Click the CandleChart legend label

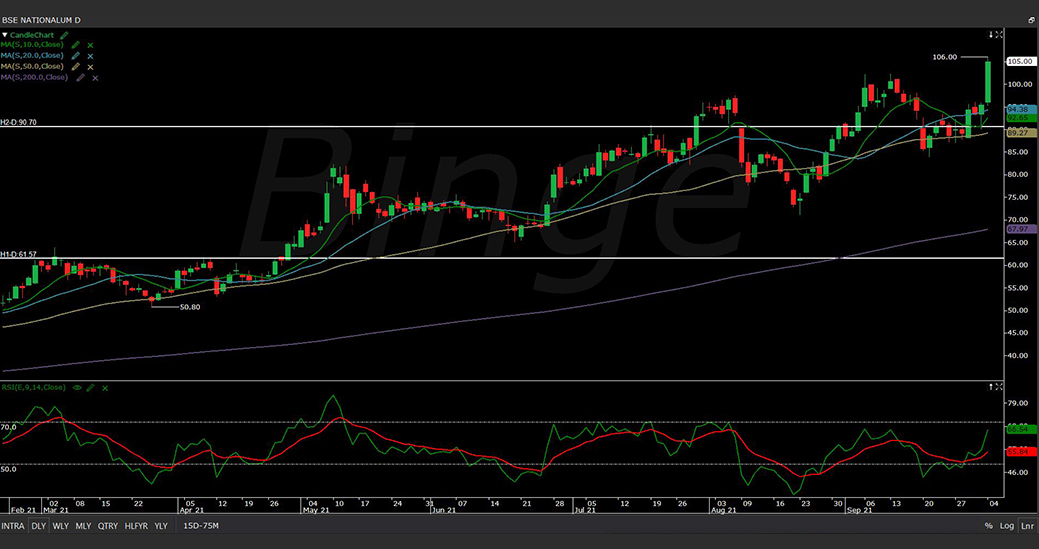coord(34,35)
